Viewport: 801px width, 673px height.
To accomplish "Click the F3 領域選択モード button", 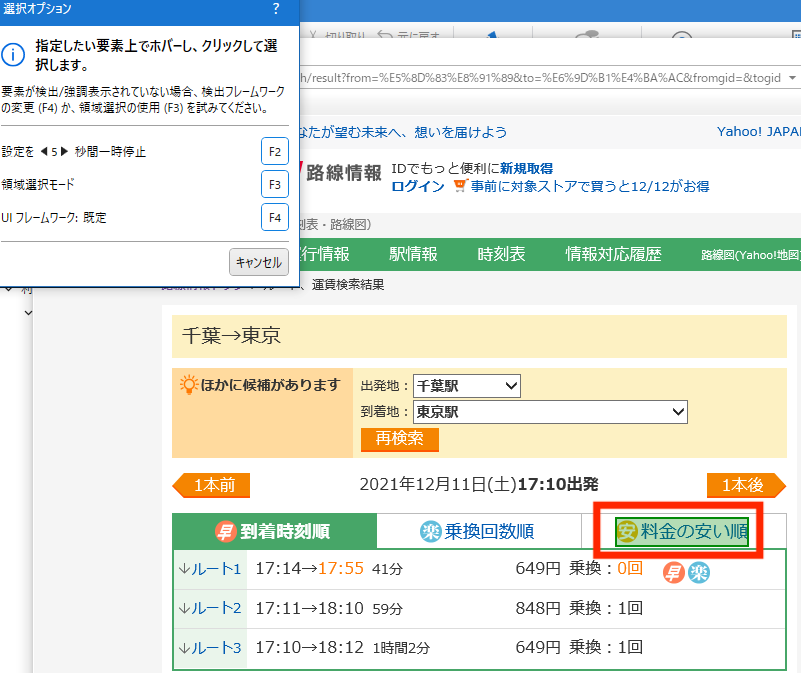I will click(275, 184).
